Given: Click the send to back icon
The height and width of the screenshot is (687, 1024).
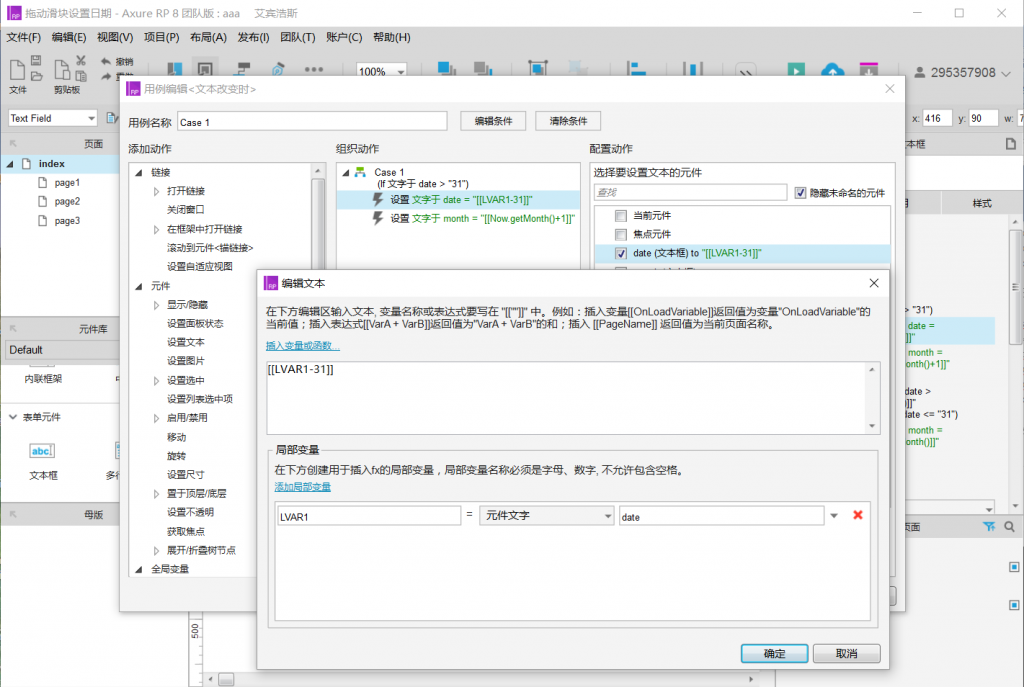Looking at the screenshot, I should pyautogui.click(x=483, y=69).
